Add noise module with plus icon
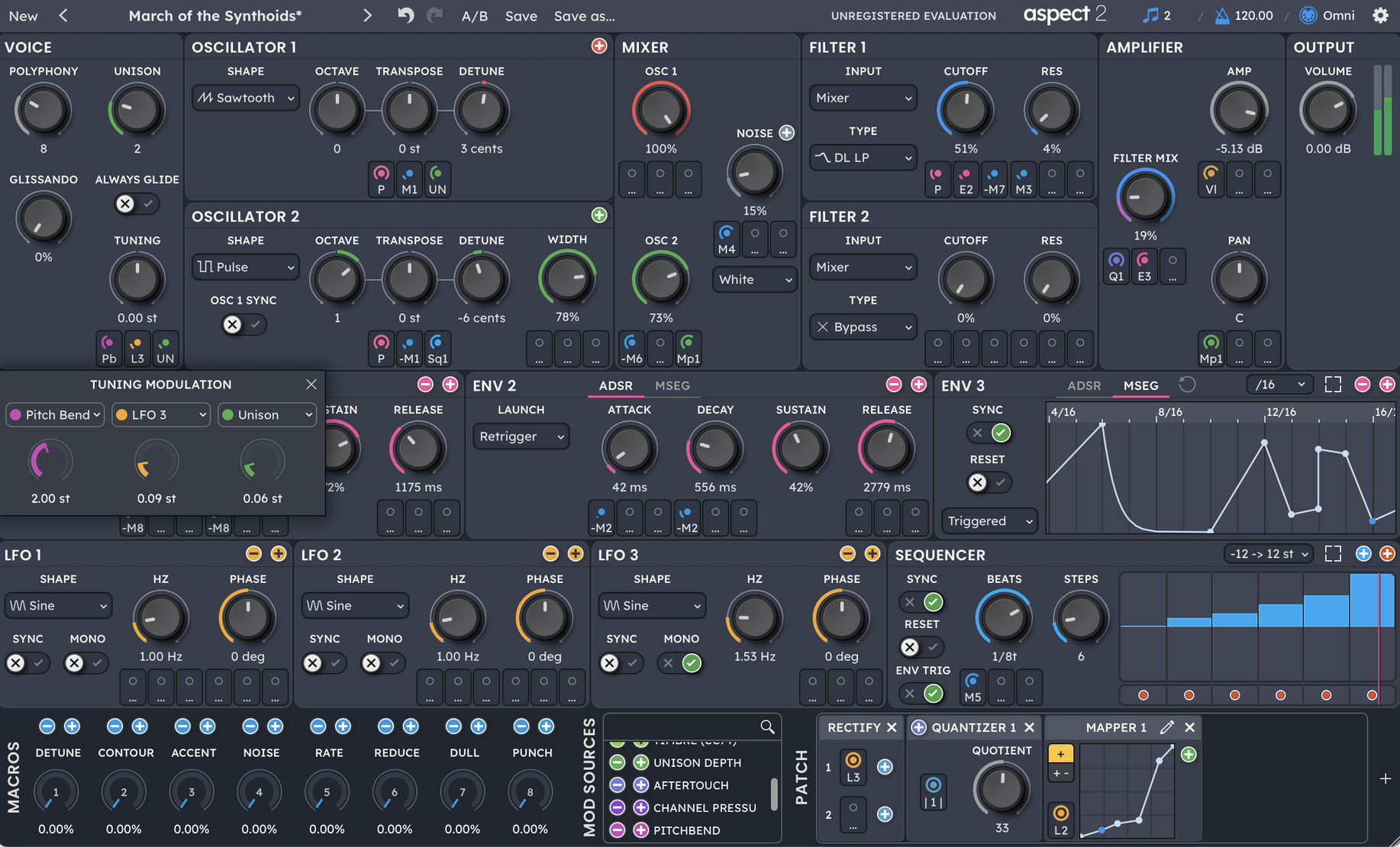 pyautogui.click(x=786, y=133)
